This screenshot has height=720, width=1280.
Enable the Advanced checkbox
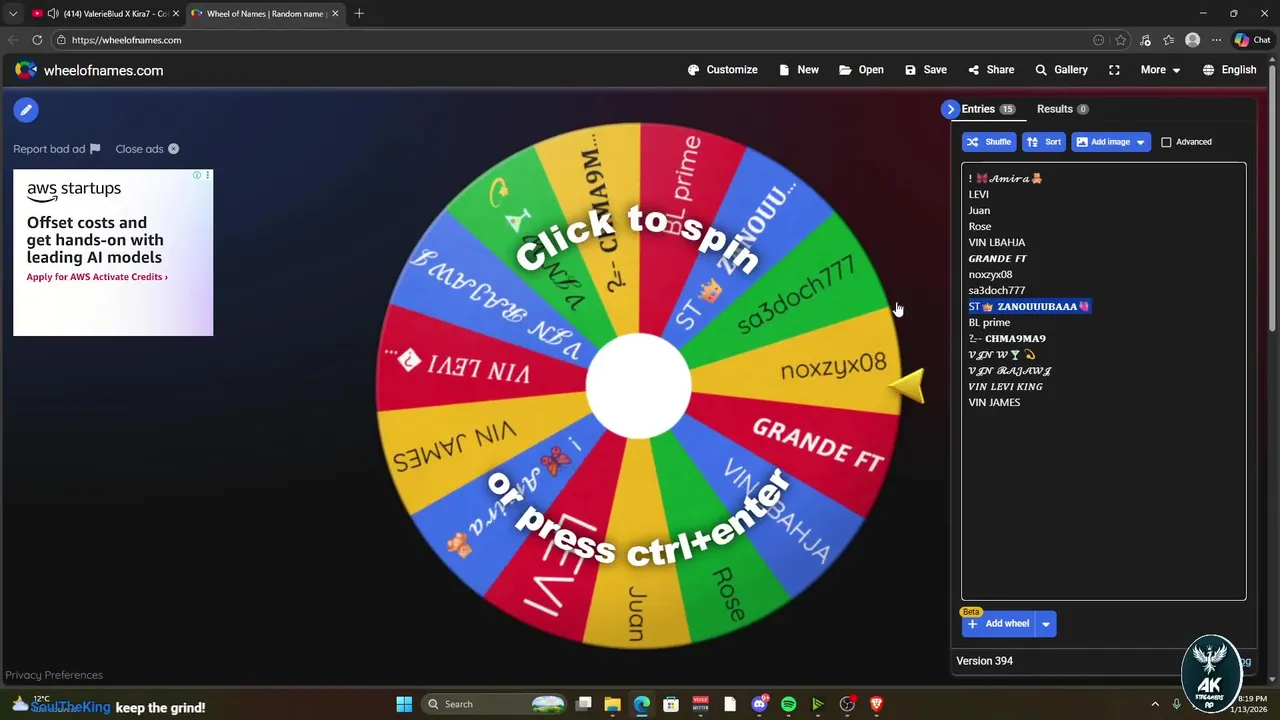coord(1166,142)
